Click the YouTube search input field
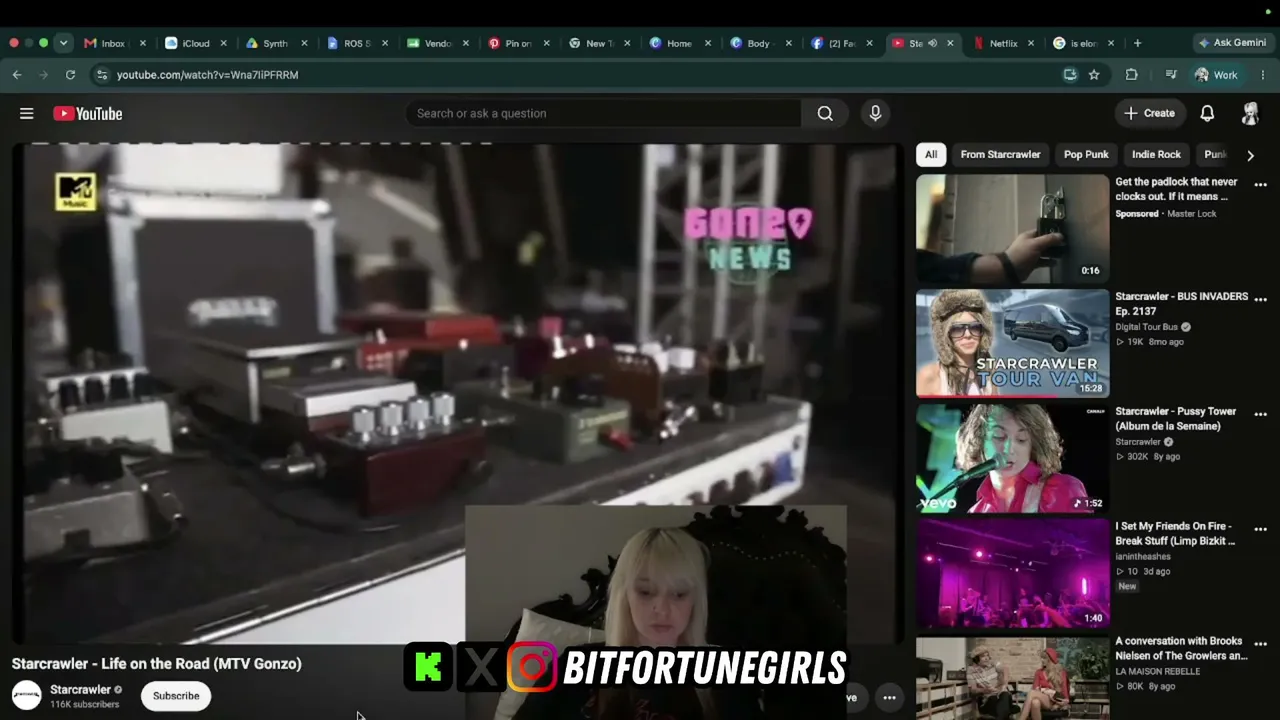 click(604, 113)
